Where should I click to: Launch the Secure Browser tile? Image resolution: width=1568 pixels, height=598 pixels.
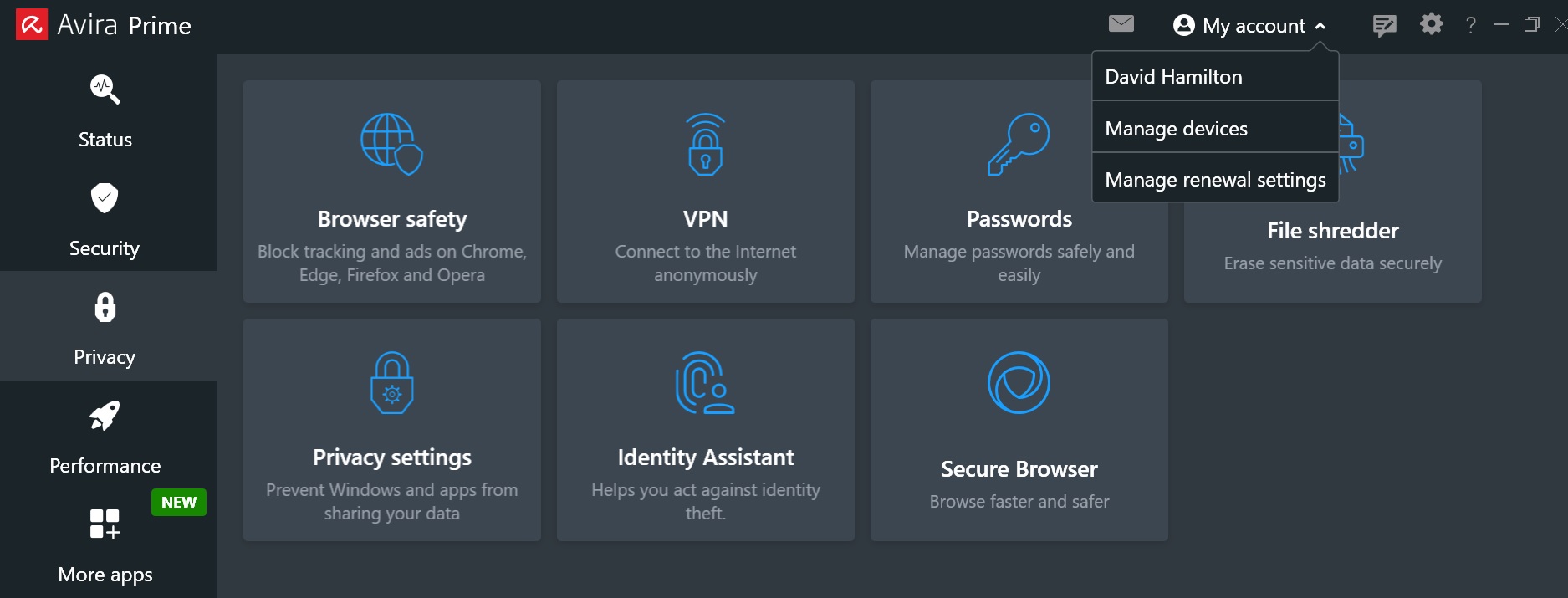1019,430
